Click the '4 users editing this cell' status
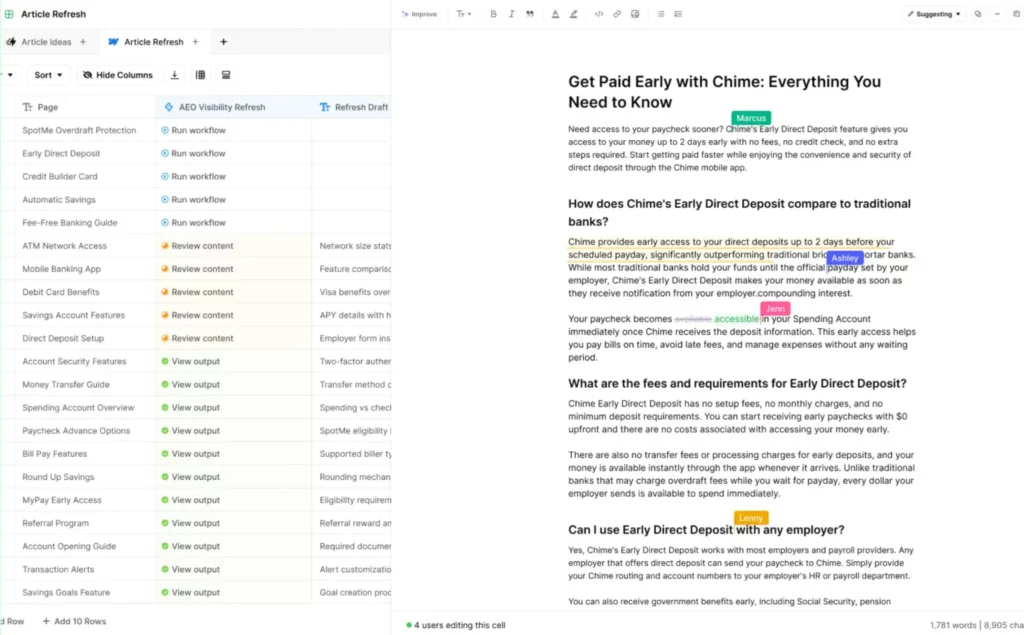 456,625
